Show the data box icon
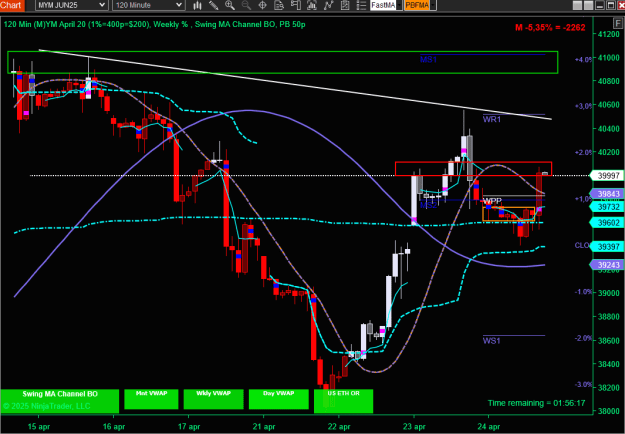The width and height of the screenshot is (625, 434). [x=279, y=5]
